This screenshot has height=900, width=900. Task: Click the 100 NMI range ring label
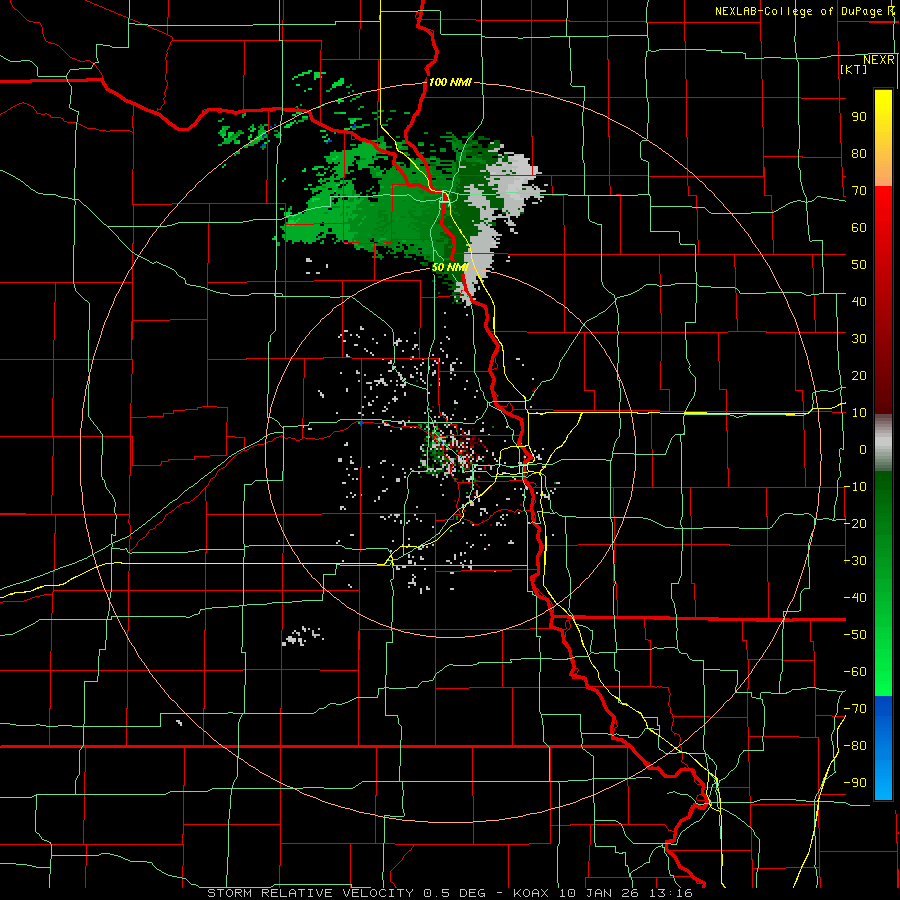450,82
